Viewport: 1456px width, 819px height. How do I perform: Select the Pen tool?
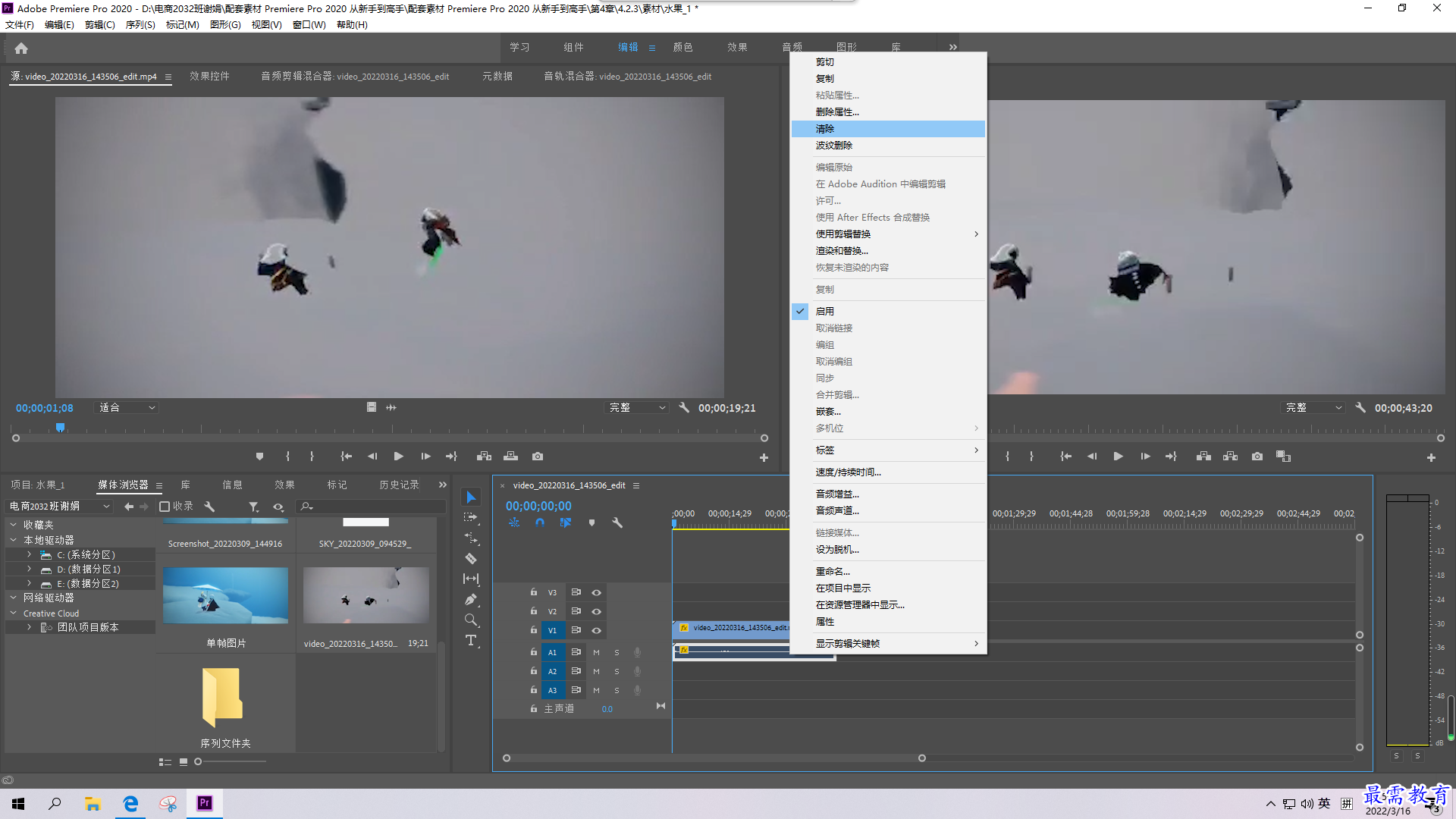click(471, 599)
